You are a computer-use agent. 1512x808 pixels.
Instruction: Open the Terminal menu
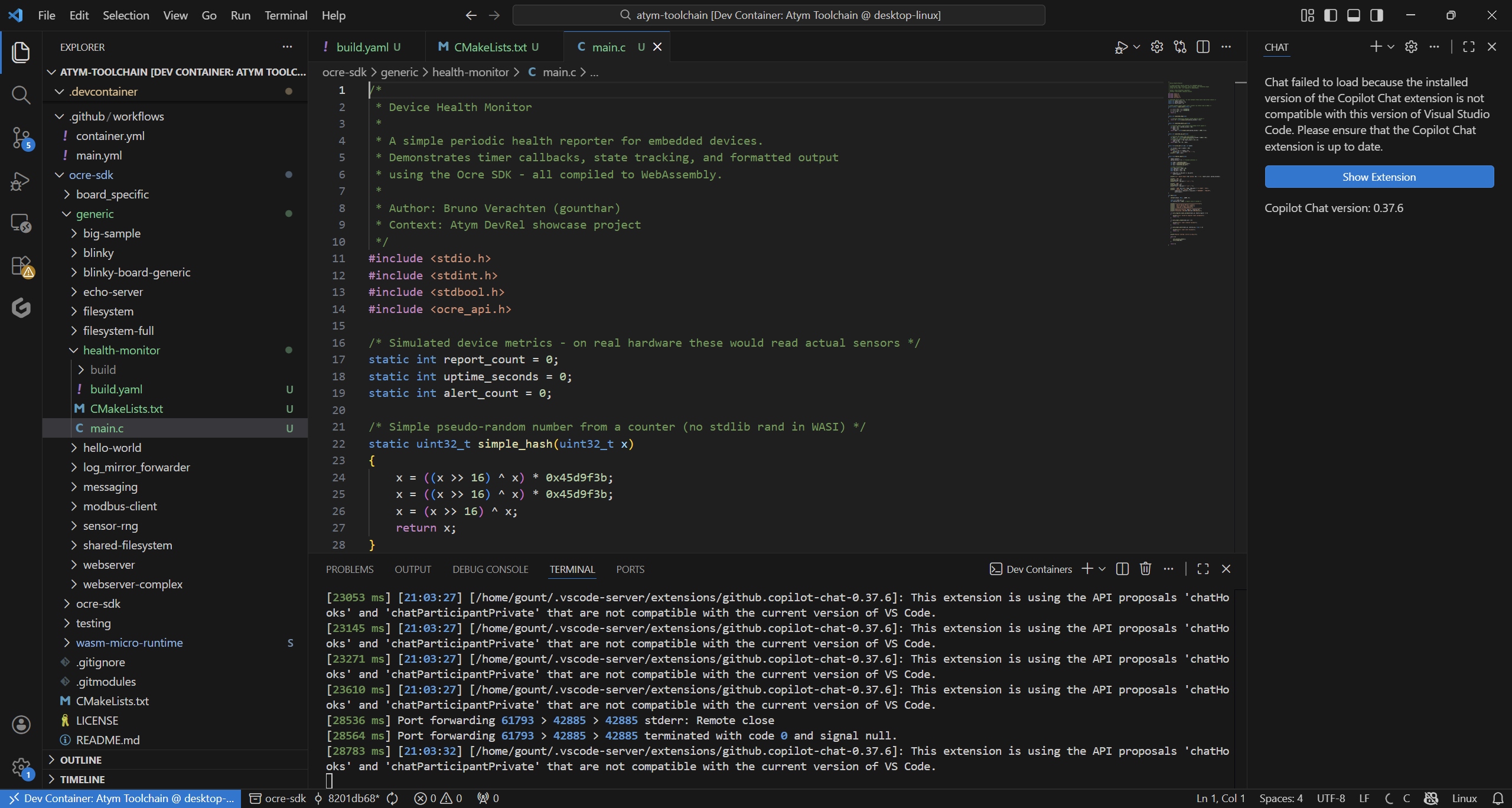tap(286, 15)
